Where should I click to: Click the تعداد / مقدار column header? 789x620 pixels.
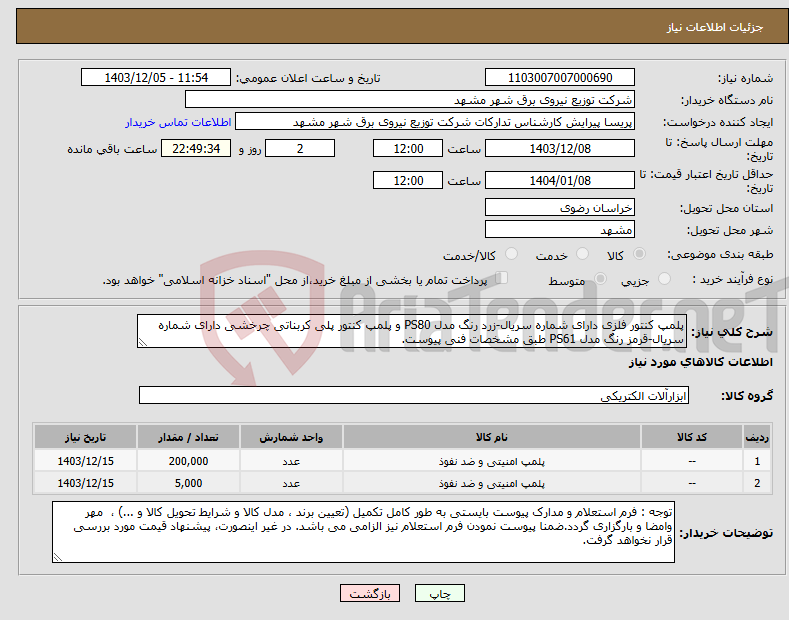[x=188, y=437]
